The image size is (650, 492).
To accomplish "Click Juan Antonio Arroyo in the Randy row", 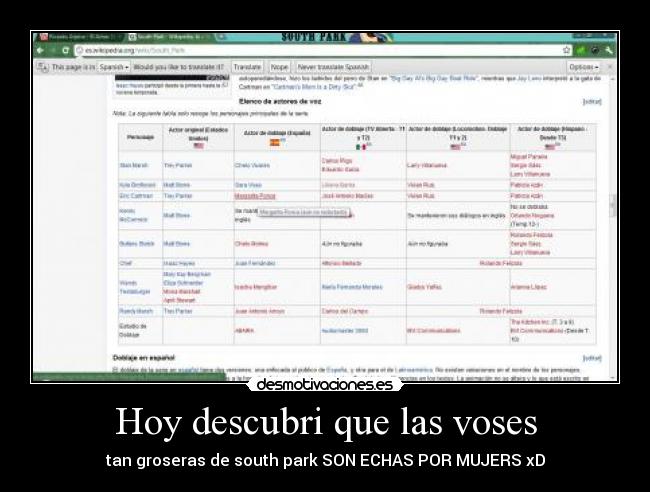I will pos(260,311).
